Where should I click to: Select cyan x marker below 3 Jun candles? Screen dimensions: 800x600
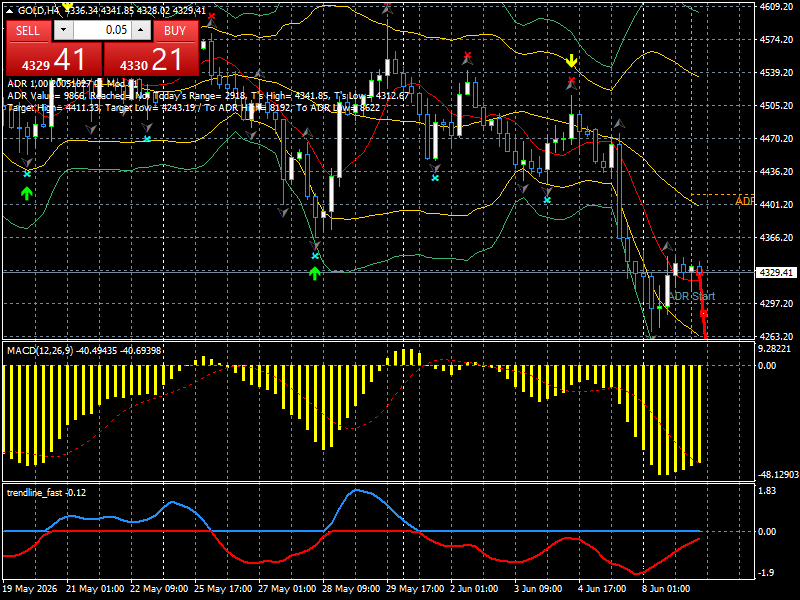pyautogui.click(x=547, y=199)
